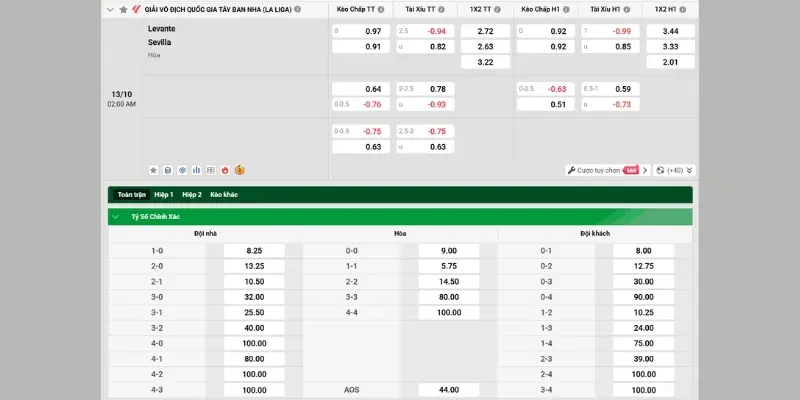Screen dimensions: 800x400
Task: Show info icon next to Tài Xỉu H1
Action: tap(627, 9)
